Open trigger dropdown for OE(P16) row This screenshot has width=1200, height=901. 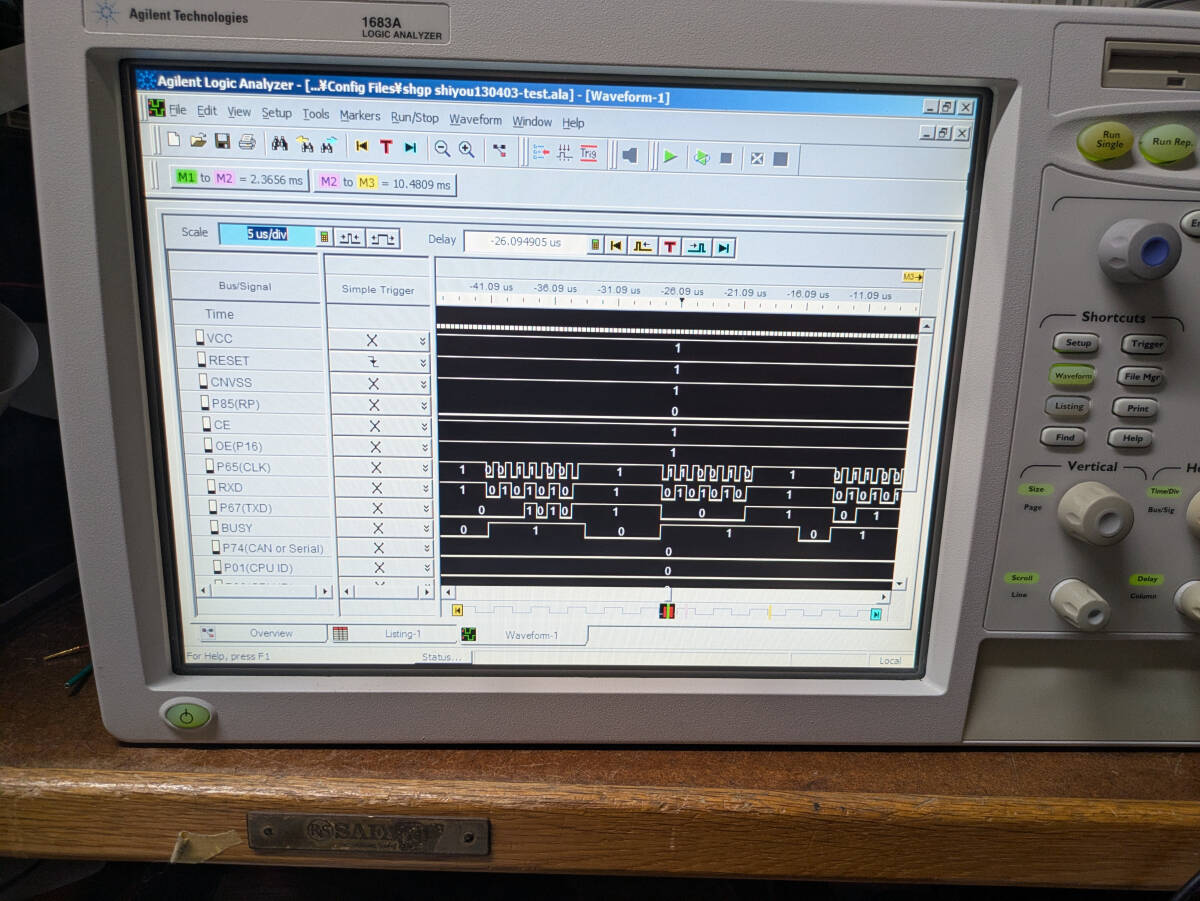tap(423, 447)
